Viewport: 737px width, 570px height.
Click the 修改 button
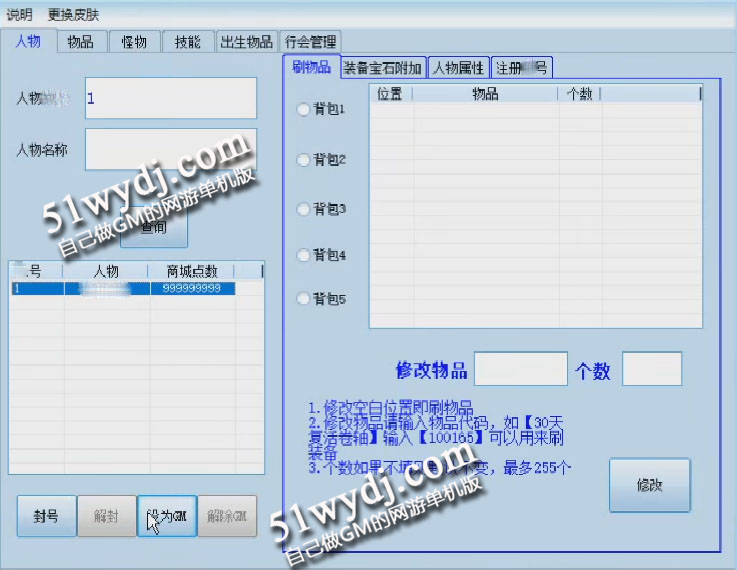[649, 485]
